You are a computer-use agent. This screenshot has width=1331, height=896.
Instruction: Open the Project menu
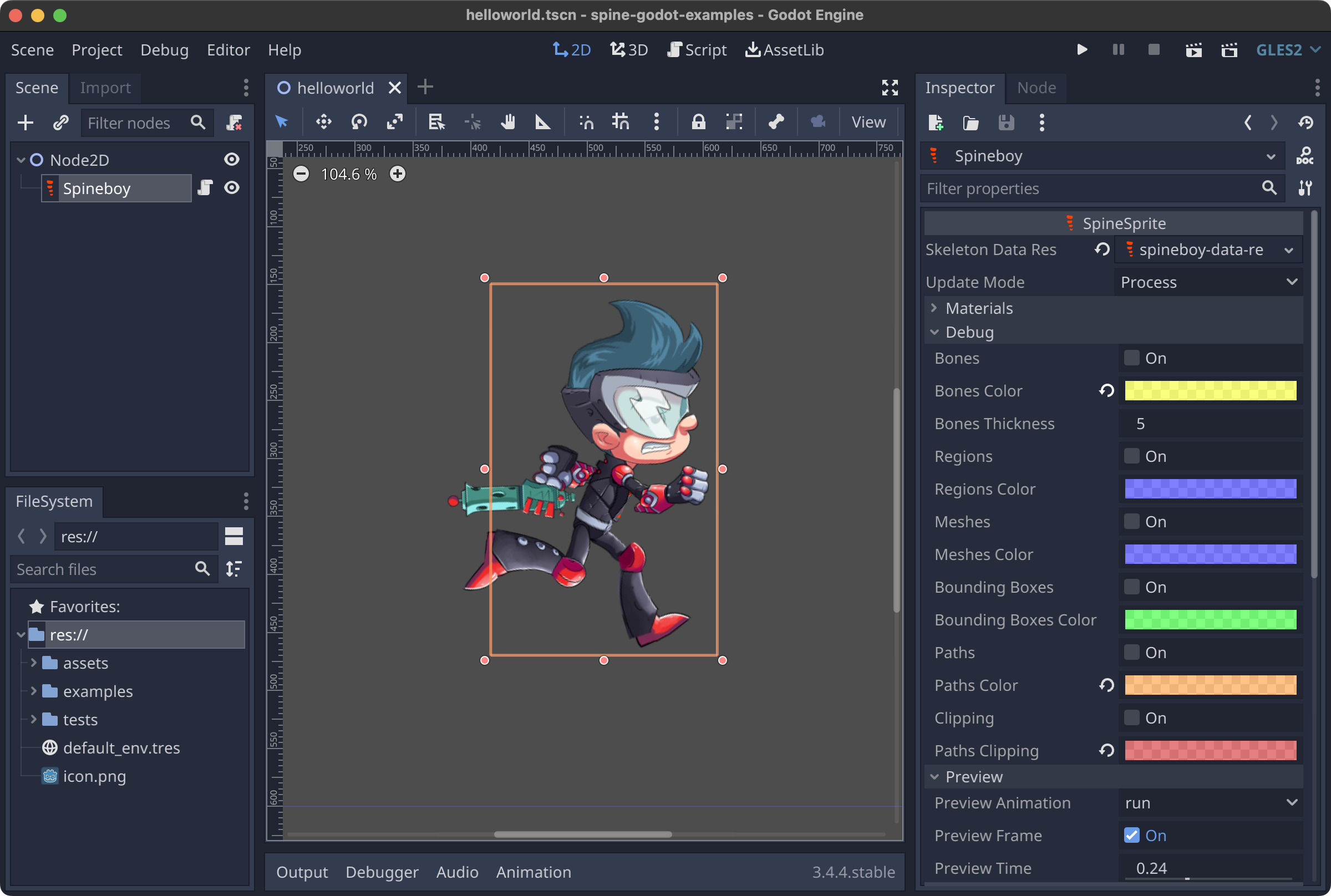click(x=96, y=50)
